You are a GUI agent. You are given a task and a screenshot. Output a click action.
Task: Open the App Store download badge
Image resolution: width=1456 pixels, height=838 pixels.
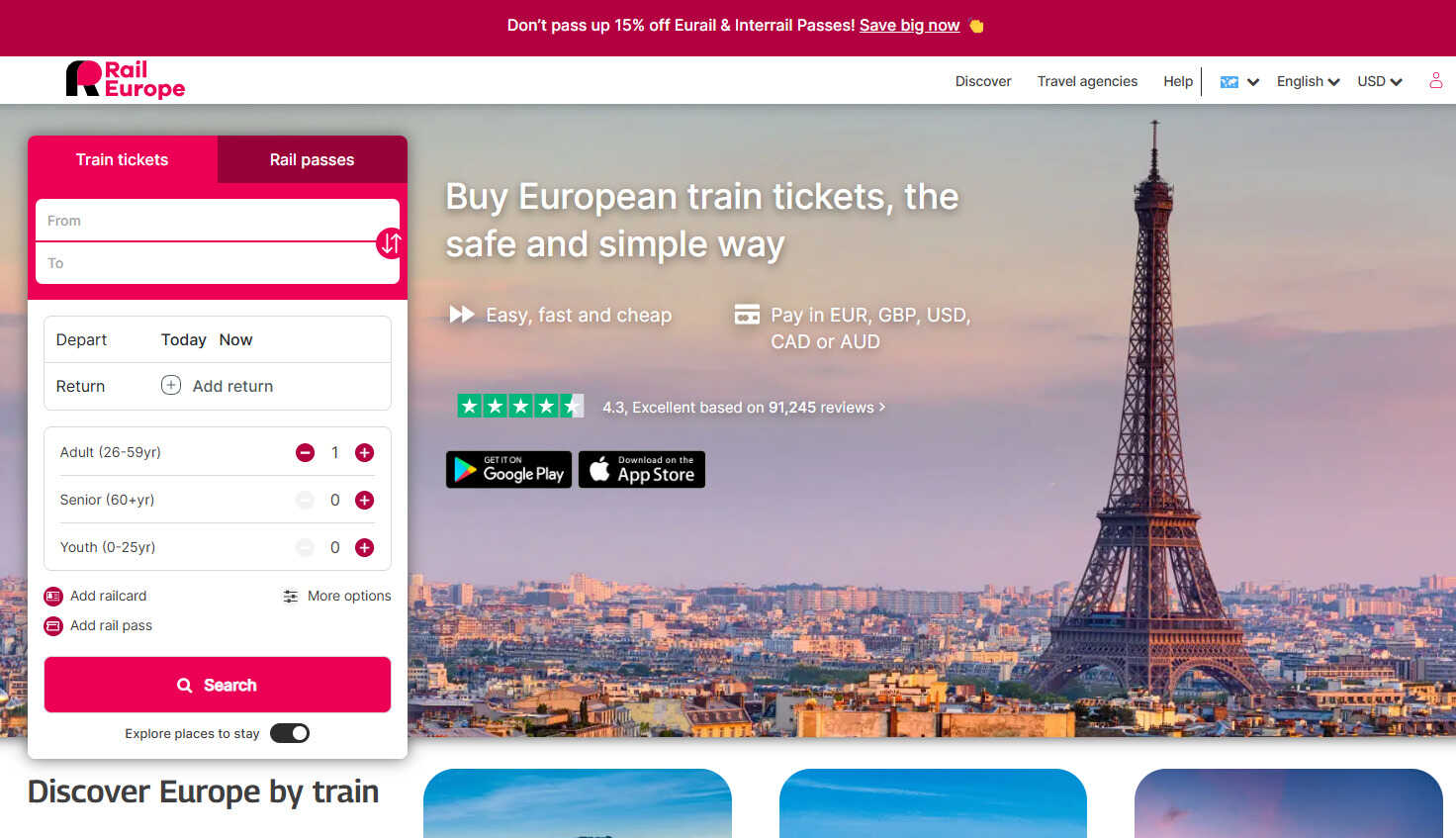pos(642,470)
